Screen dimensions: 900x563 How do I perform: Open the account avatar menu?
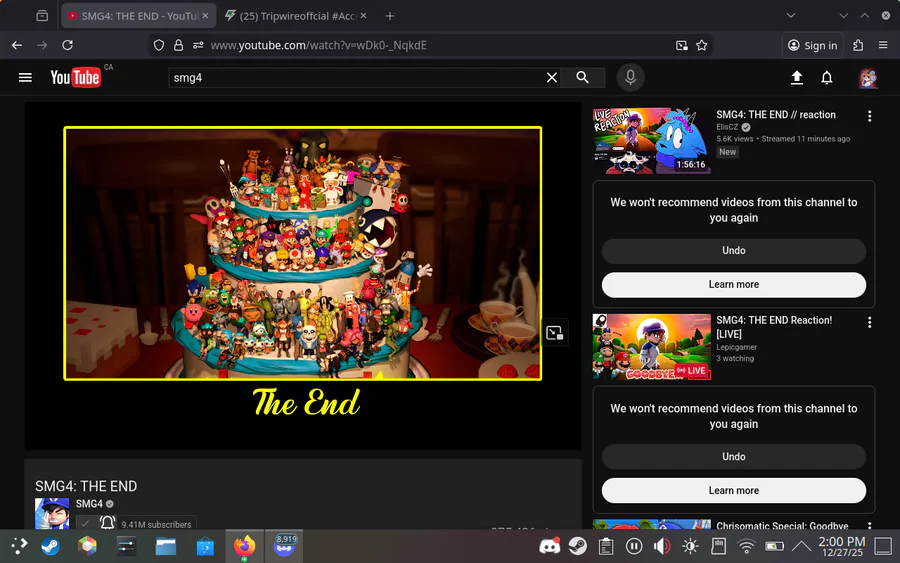click(x=867, y=77)
